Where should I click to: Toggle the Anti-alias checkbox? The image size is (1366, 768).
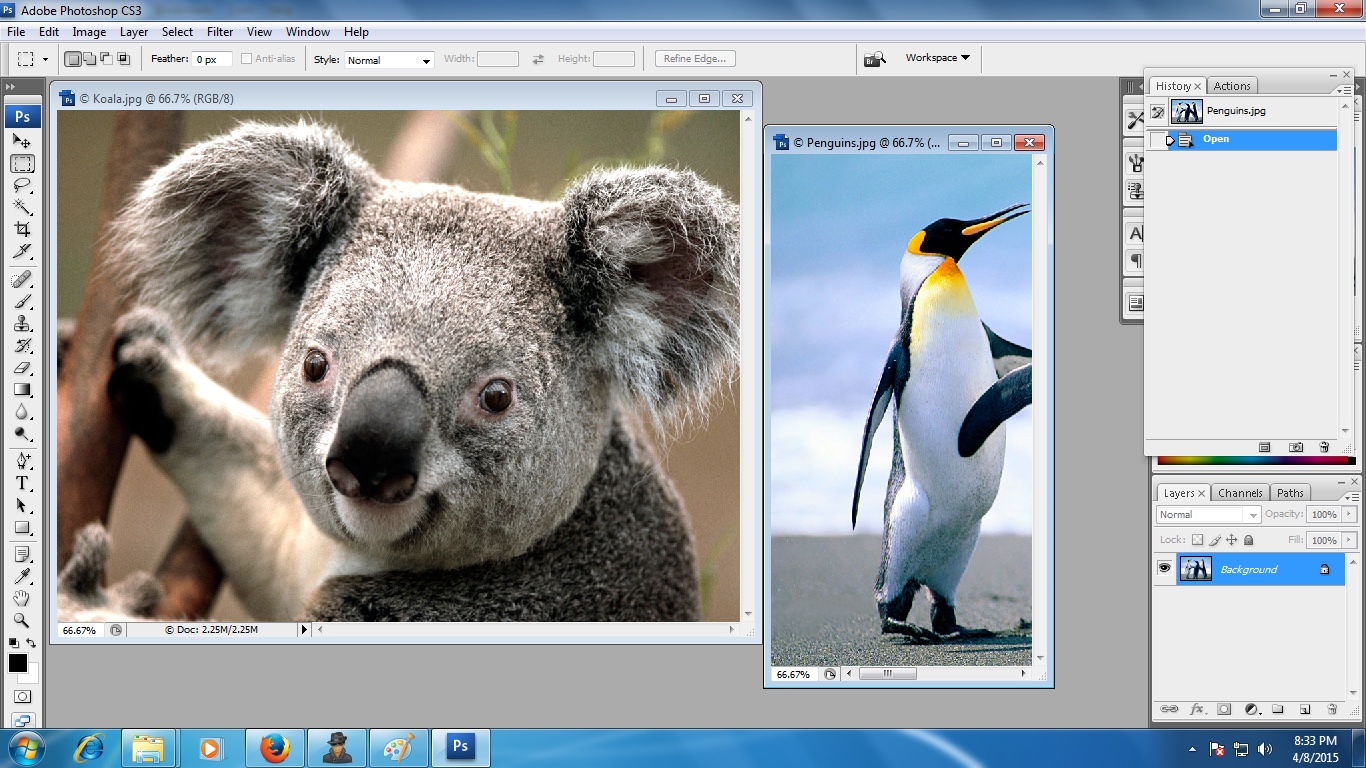246,59
